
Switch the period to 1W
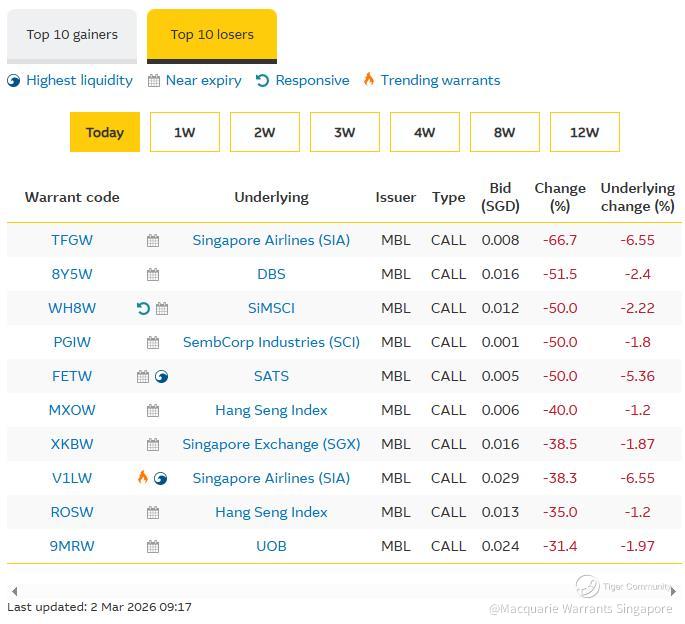[185, 132]
